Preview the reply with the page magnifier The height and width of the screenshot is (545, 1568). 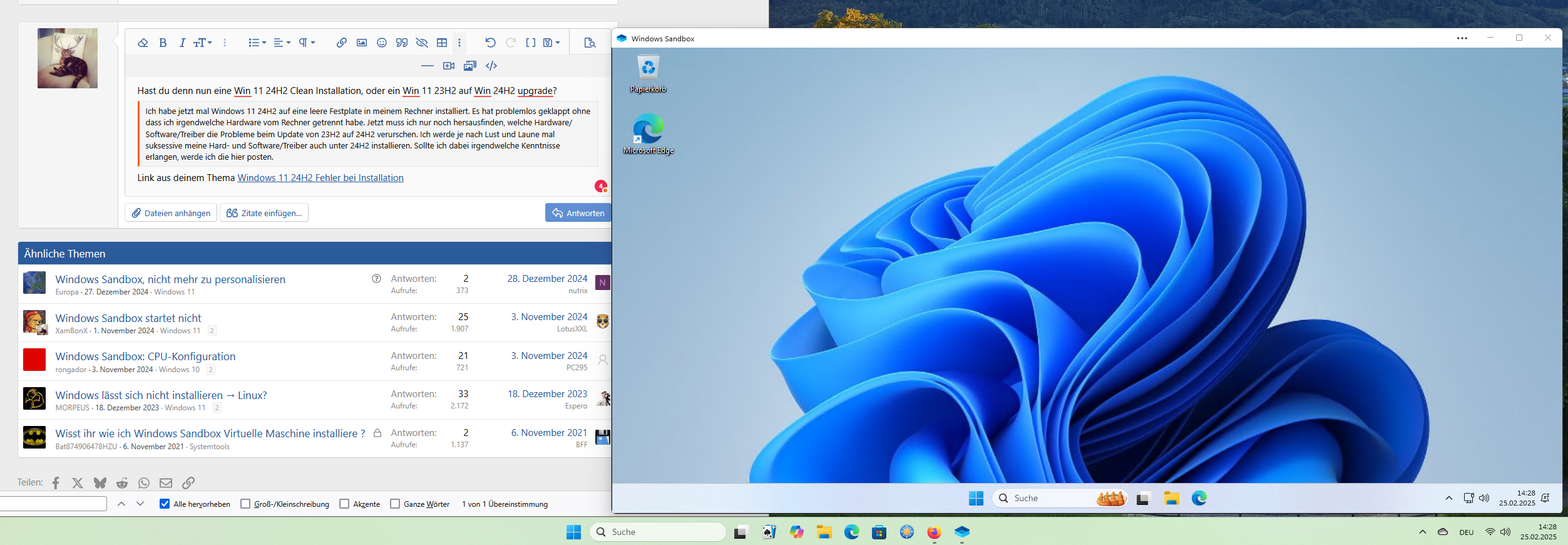tap(590, 43)
